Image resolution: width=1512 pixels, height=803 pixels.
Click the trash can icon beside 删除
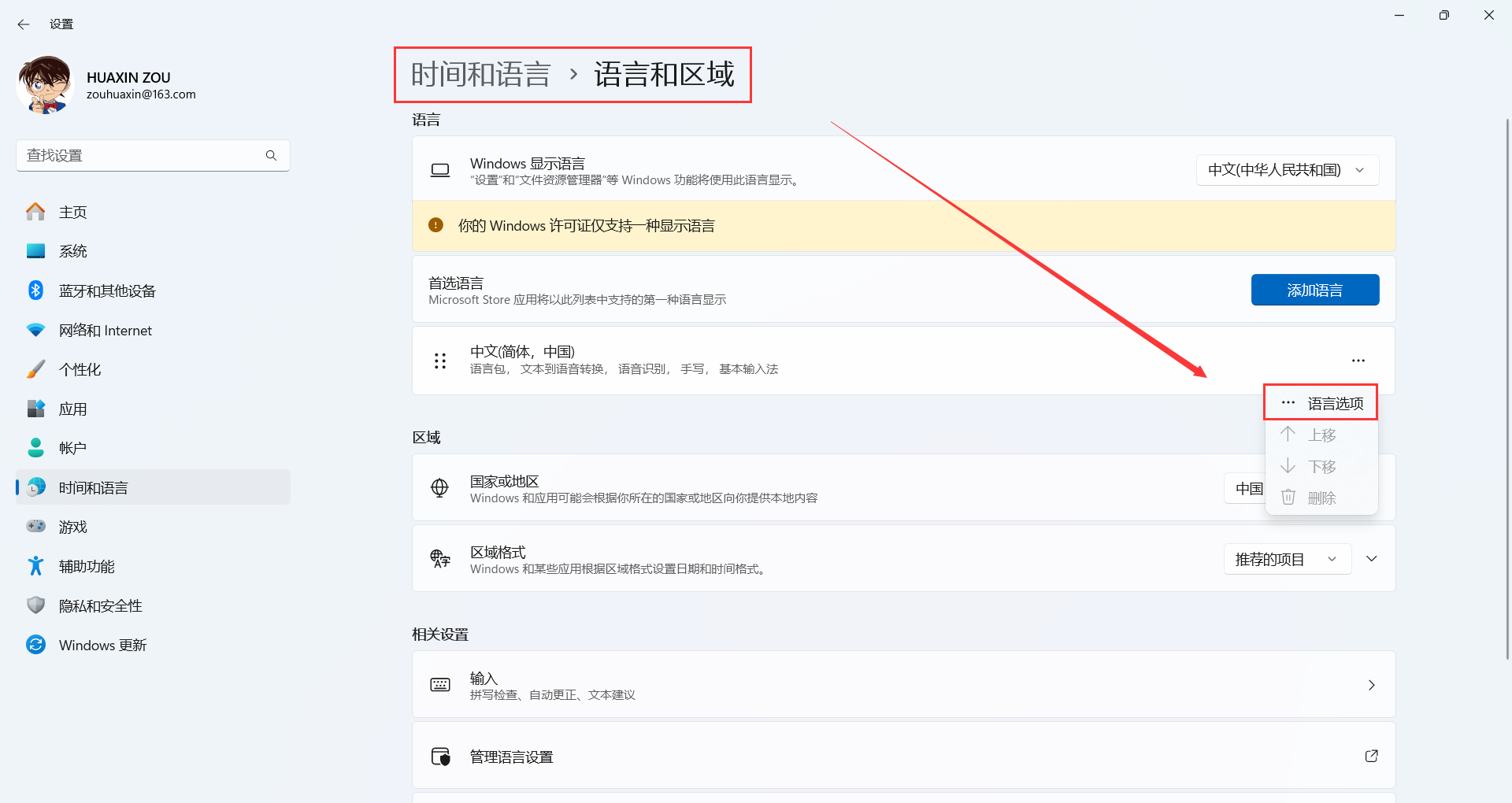point(1288,497)
